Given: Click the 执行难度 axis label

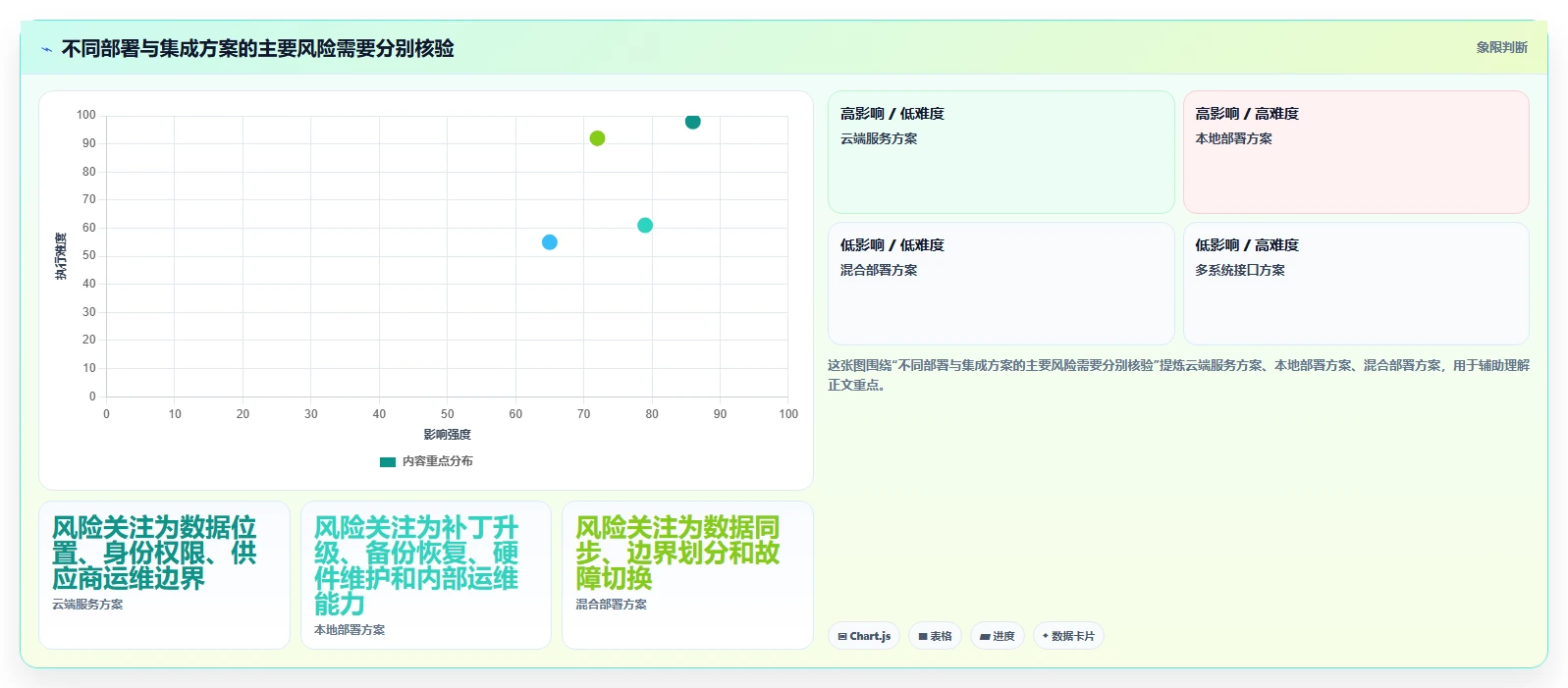Looking at the screenshot, I should pyautogui.click(x=61, y=256).
